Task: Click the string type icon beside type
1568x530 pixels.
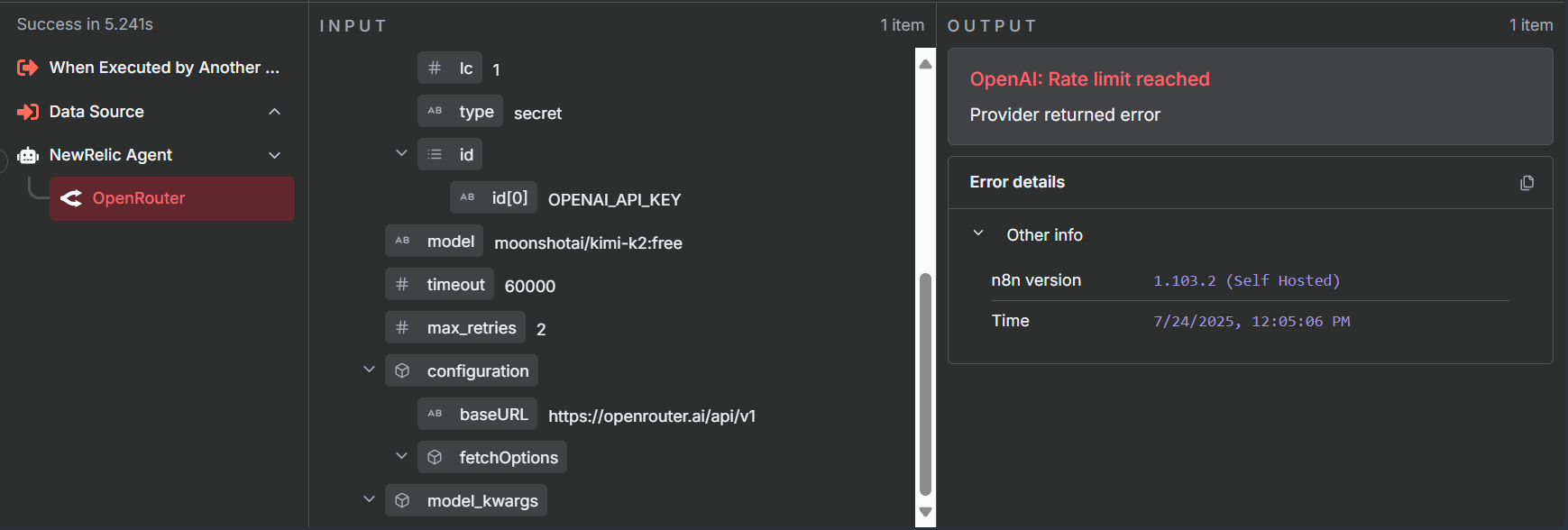Action: click(435, 111)
